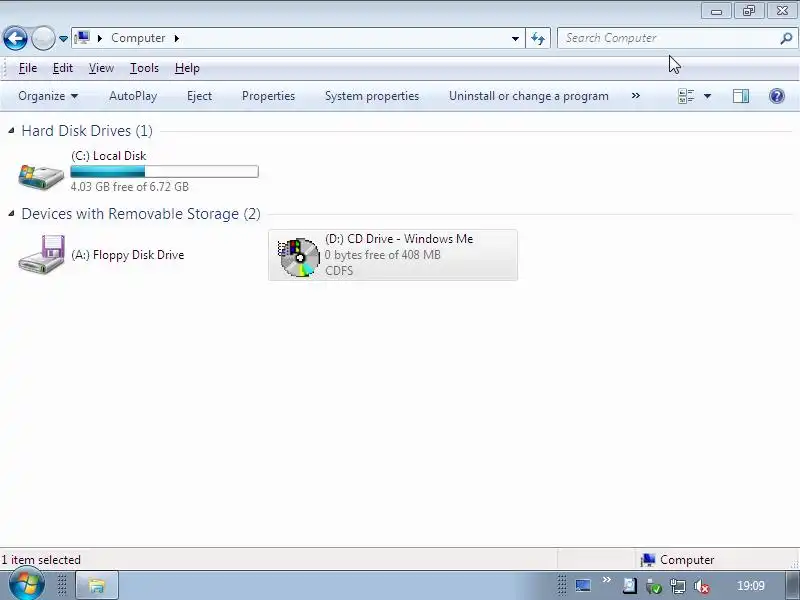Open the address bar history dropdown
This screenshot has height=600, width=800.
[515, 38]
